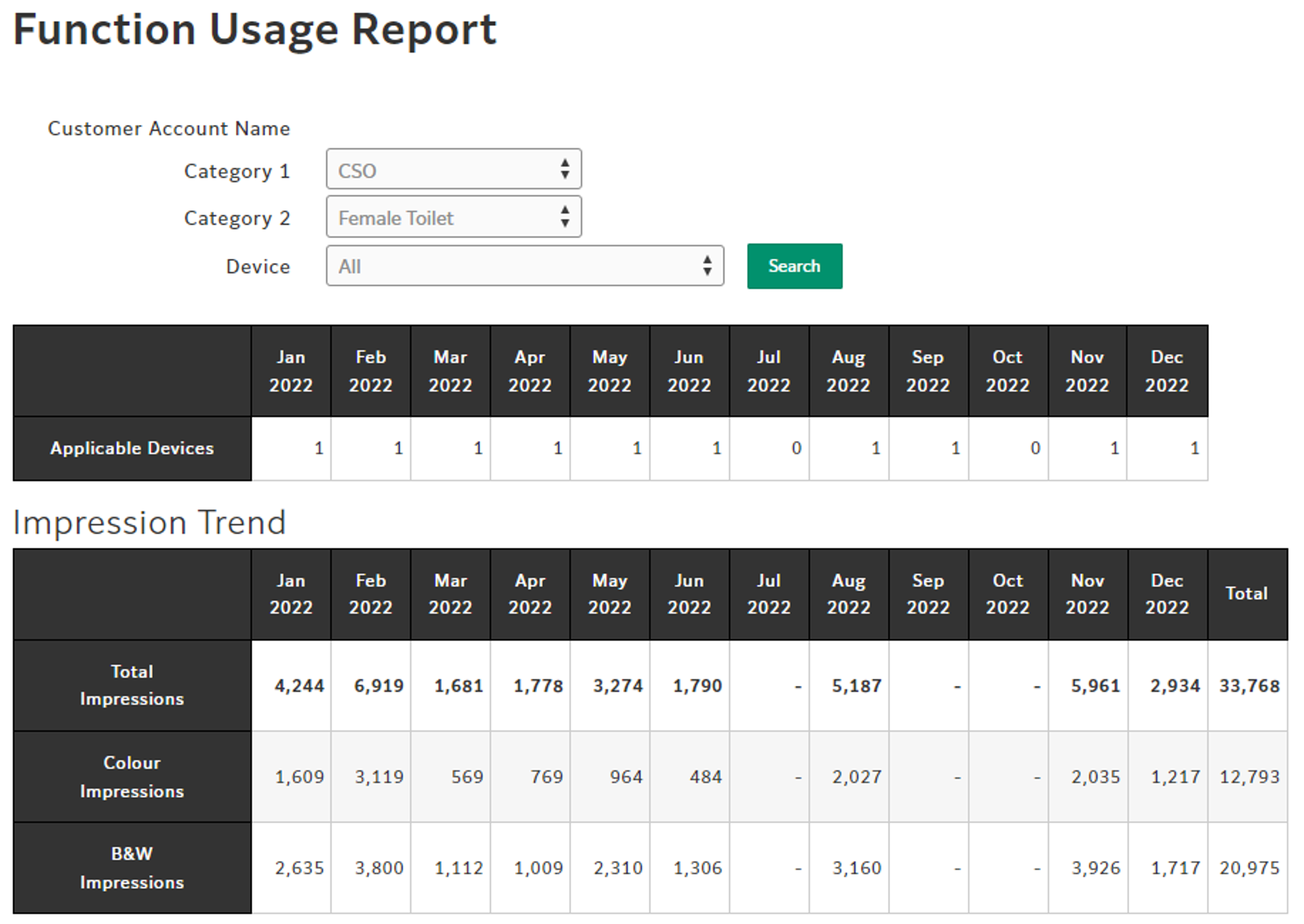Select the Colour Impressions row header
The height and width of the screenshot is (924, 1304).
132,777
